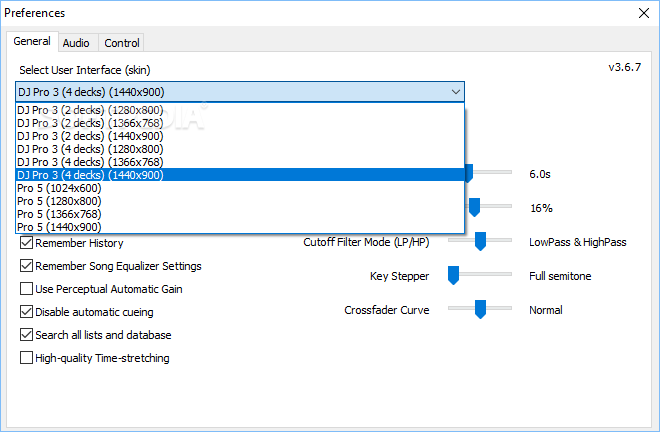This screenshot has width=660, height=432.
Task: Toggle Disable automatic cueing checkbox
Action: coord(26,312)
